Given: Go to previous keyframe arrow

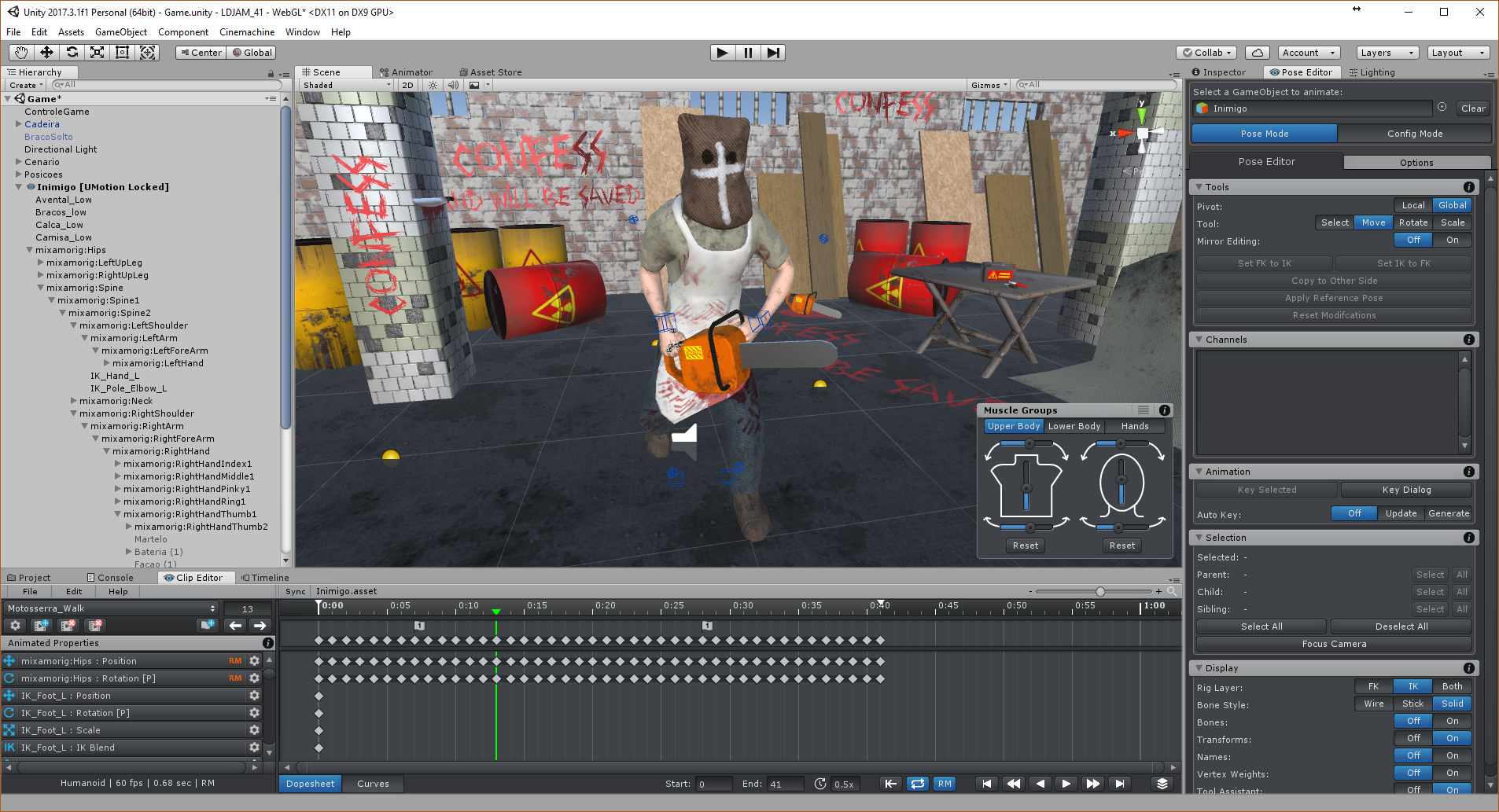Looking at the screenshot, I should [234, 626].
